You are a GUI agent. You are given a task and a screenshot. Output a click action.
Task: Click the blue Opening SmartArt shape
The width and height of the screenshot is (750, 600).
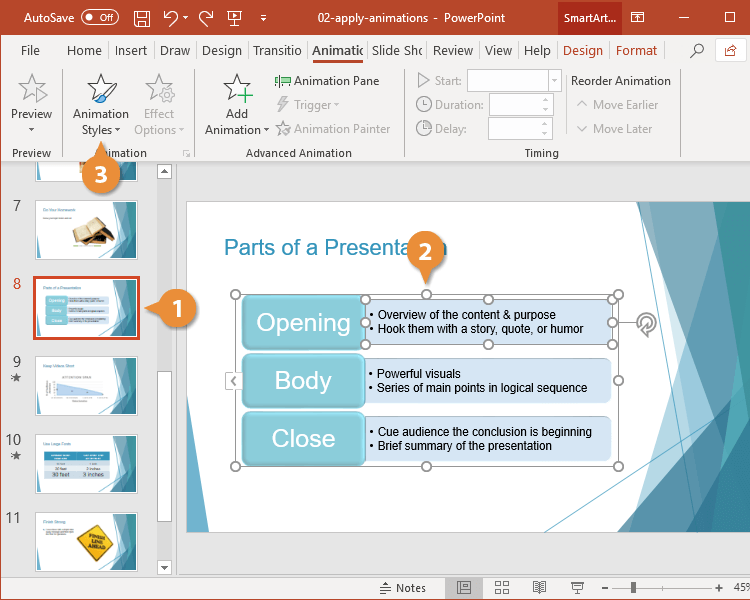pos(303,322)
